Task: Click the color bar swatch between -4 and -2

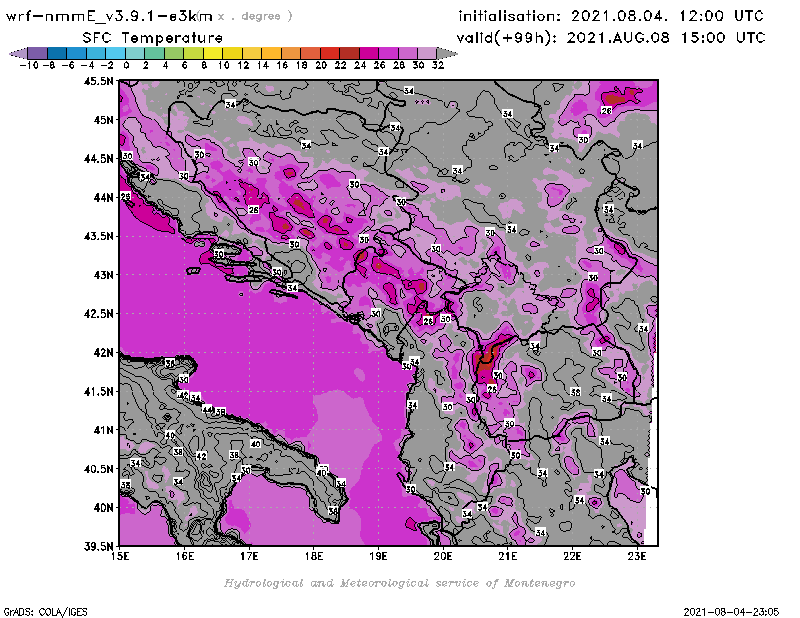Action: click(x=96, y=53)
